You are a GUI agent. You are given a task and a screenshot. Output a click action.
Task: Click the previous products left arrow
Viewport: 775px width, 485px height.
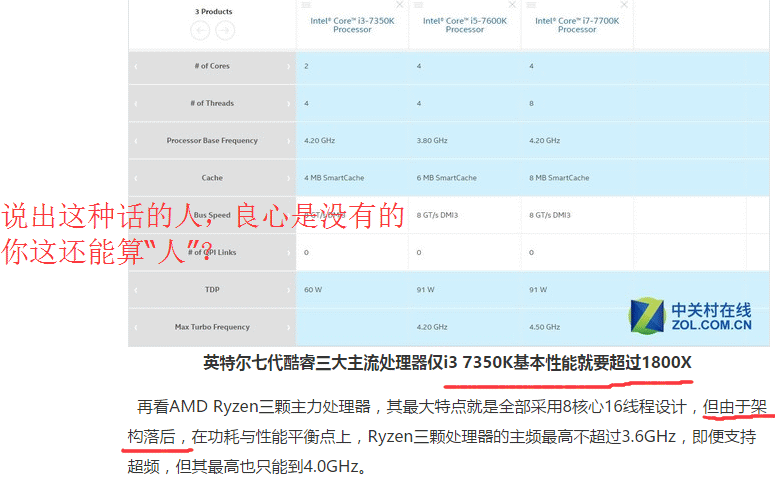tap(200, 31)
